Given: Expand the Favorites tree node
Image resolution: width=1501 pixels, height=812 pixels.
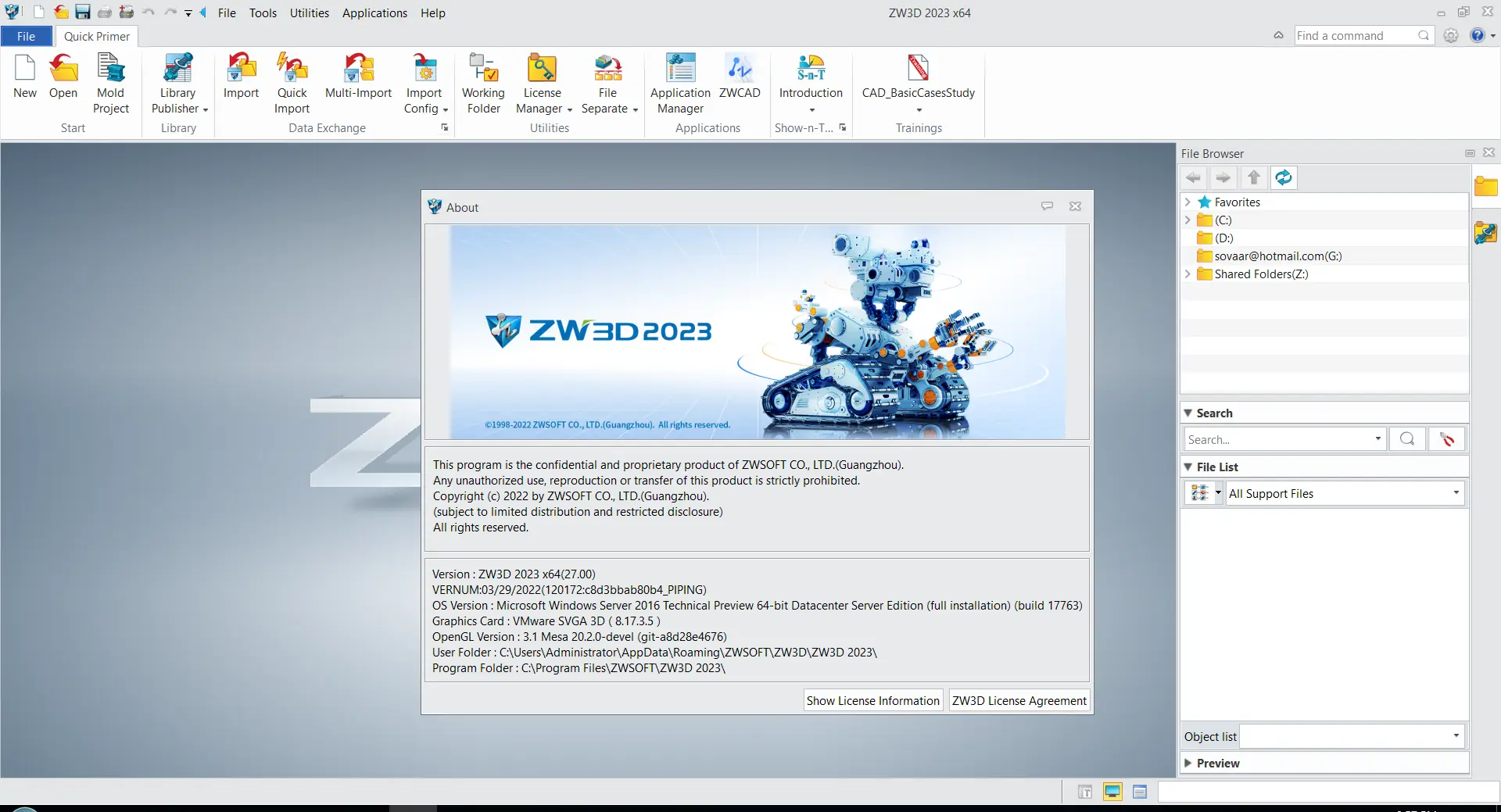Looking at the screenshot, I should click(1188, 202).
